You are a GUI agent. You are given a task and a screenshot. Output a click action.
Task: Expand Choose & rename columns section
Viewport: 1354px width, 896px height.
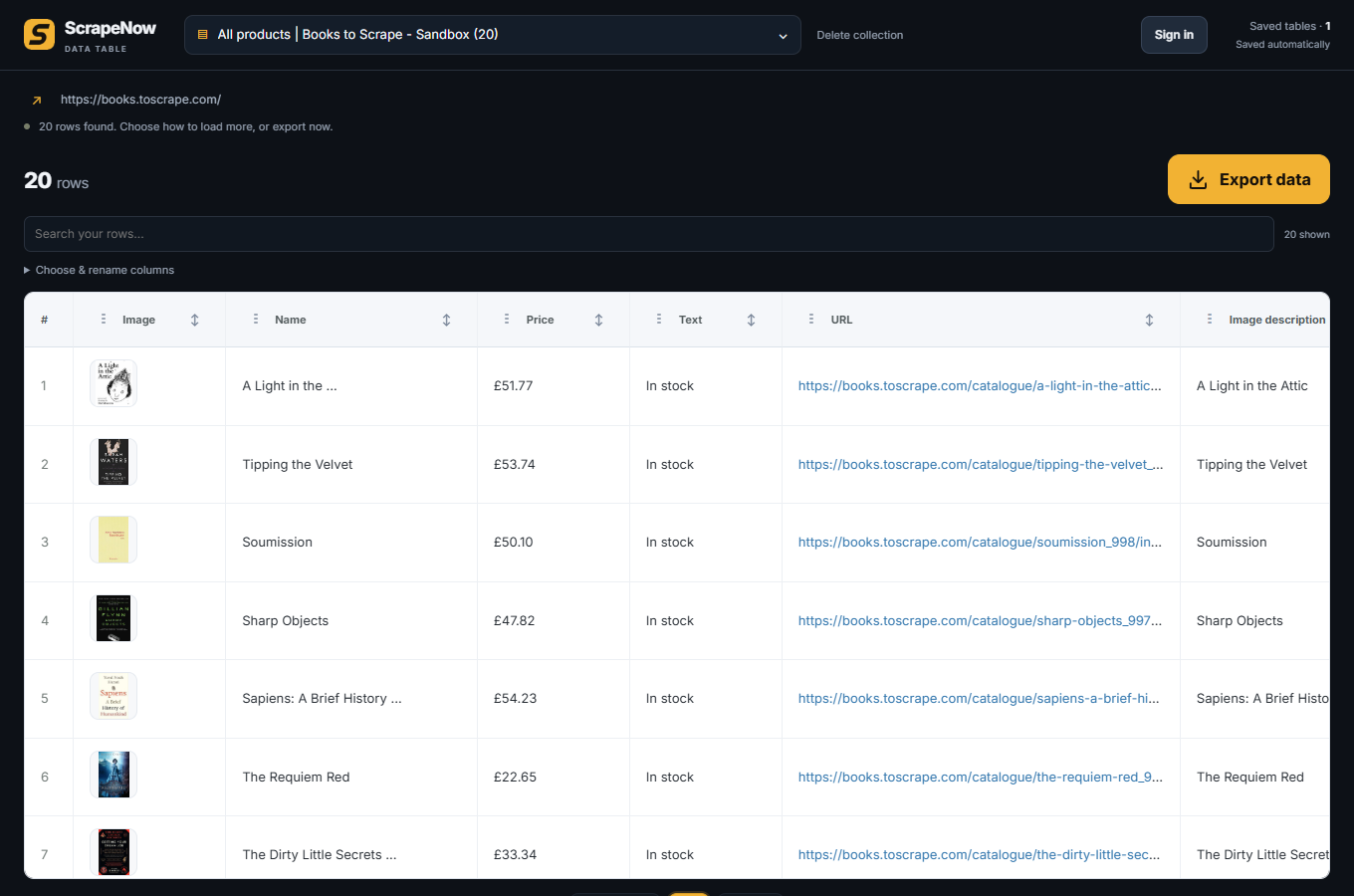(x=100, y=270)
